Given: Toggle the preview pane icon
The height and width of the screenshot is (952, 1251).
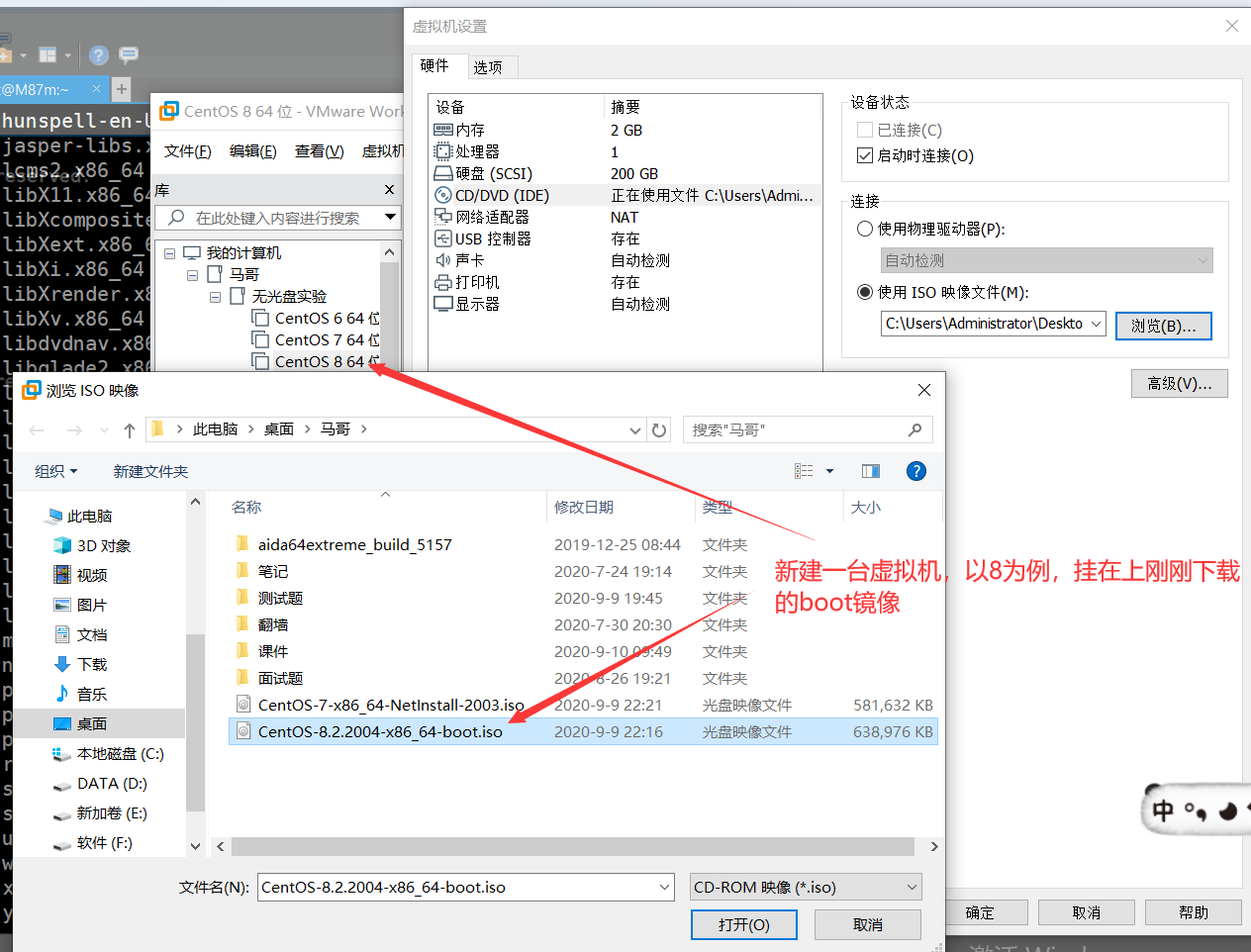Looking at the screenshot, I should [871, 471].
